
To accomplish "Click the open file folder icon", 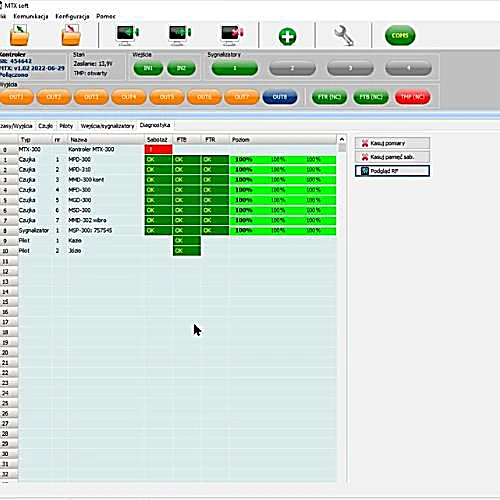I will tap(19, 35).
